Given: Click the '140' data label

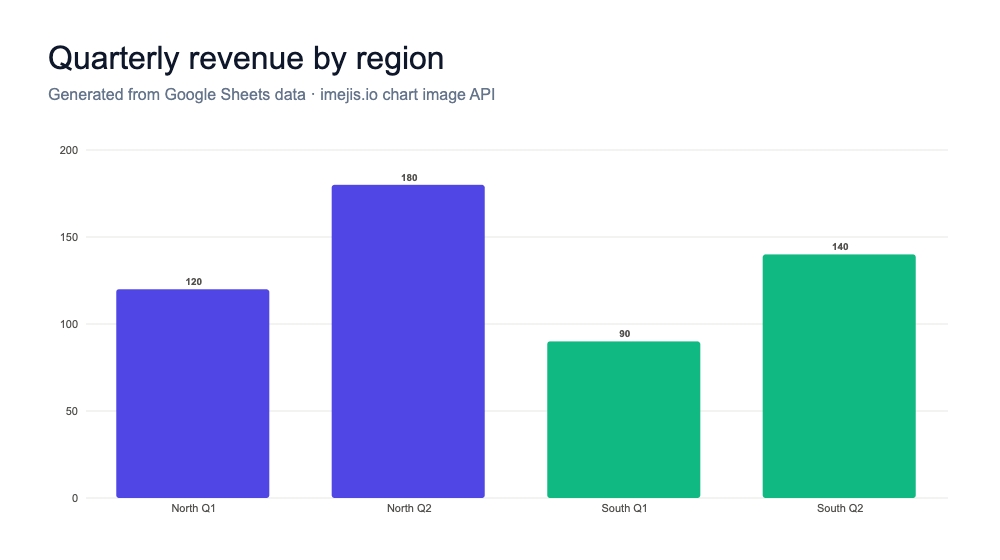Looking at the screenshot, I should point(840,247).
